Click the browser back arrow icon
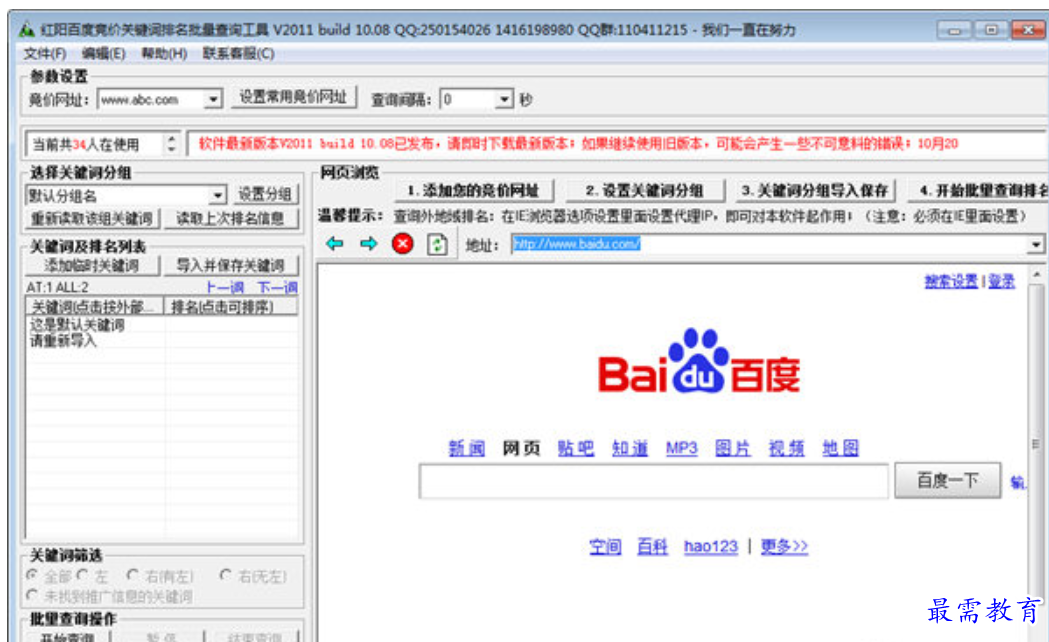This screenshot has width=1049, height=642. coord(335,244)
